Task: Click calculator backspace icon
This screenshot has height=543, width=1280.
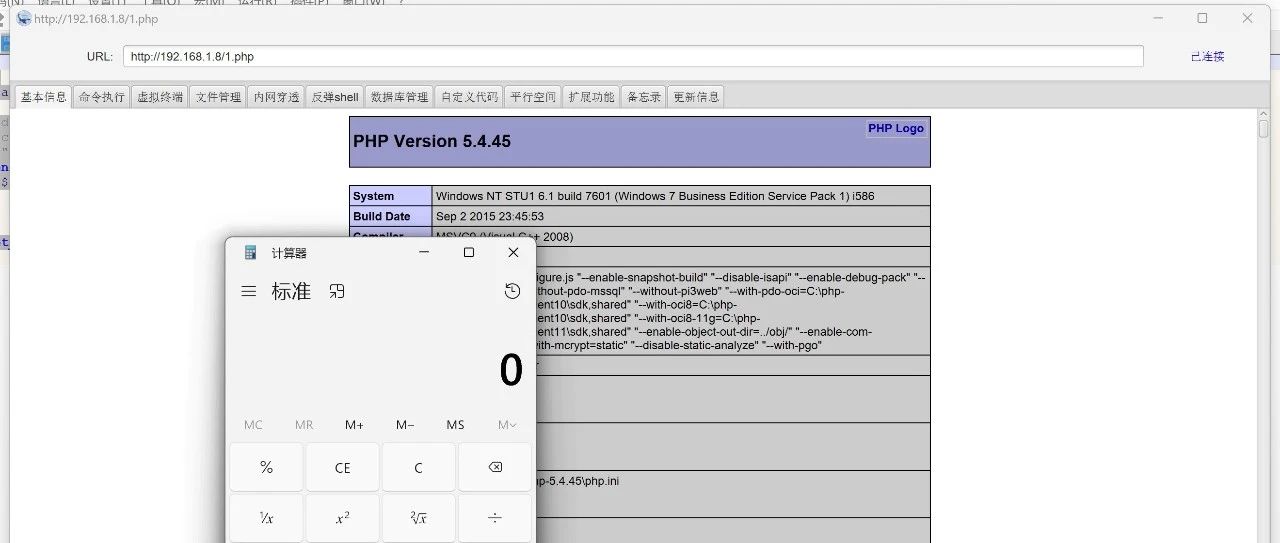Action: tap(495, 467)
